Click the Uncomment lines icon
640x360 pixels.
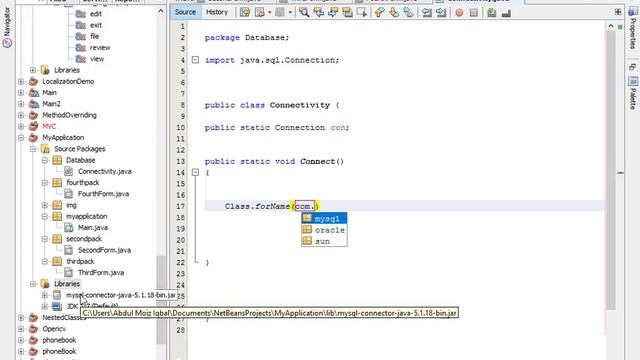pos(506,13)
